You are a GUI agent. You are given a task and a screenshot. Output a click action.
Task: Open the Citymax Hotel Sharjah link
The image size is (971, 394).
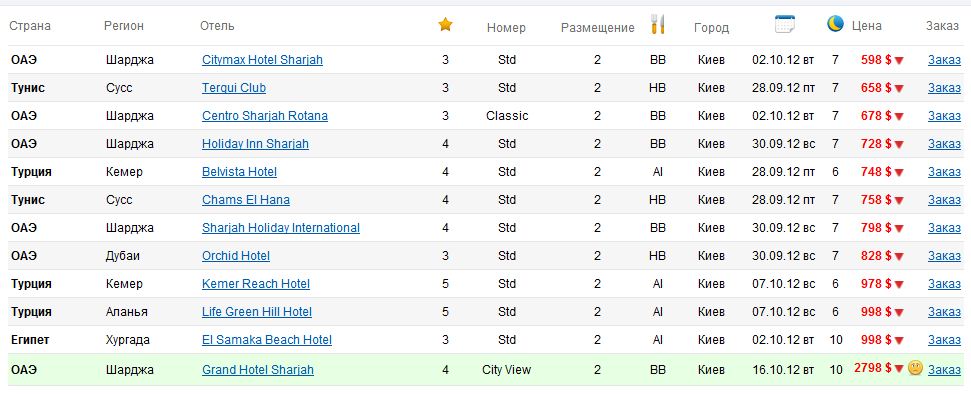tap(262, 60)
